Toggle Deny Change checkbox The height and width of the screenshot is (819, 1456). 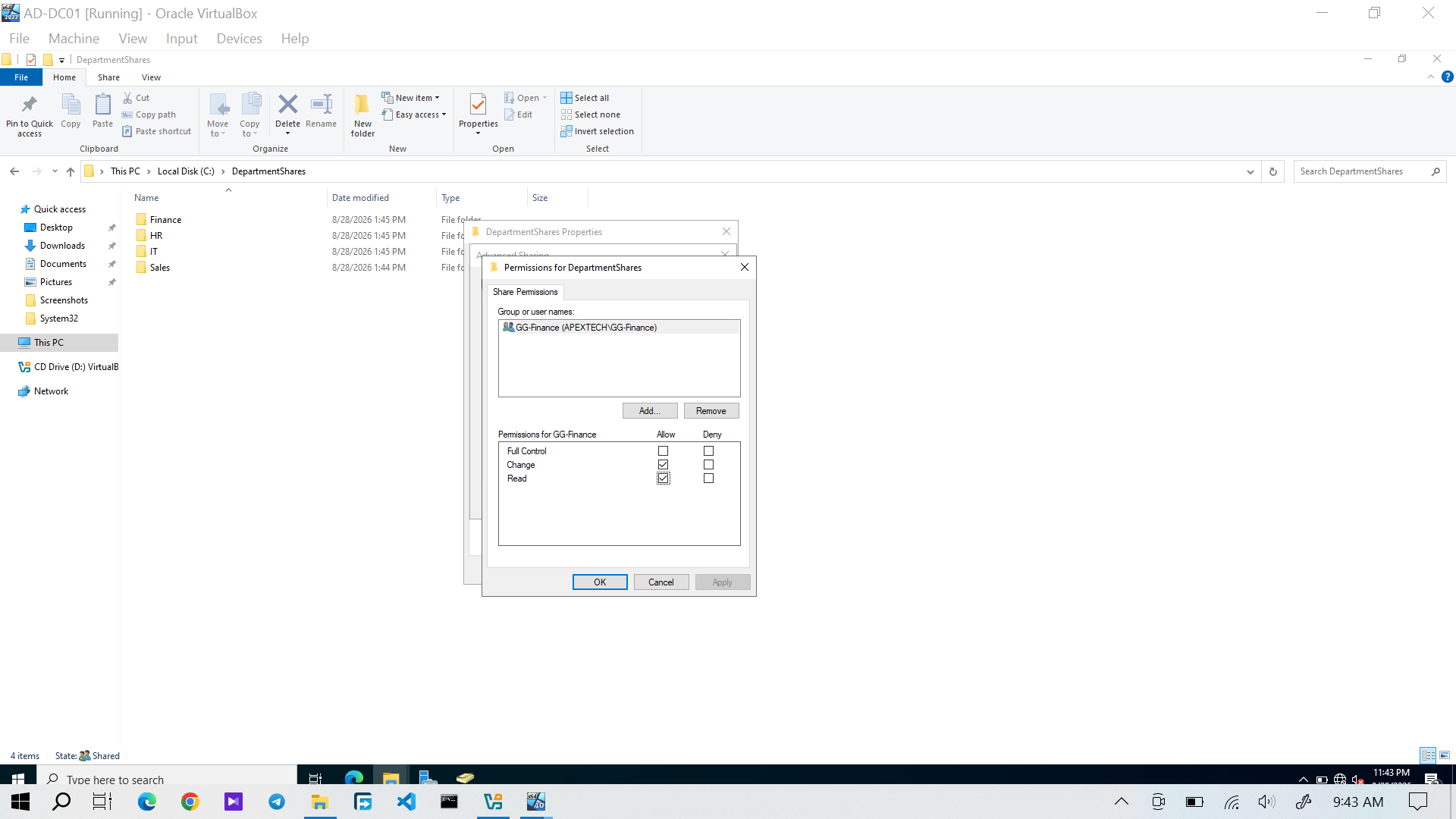click(708, 465)
